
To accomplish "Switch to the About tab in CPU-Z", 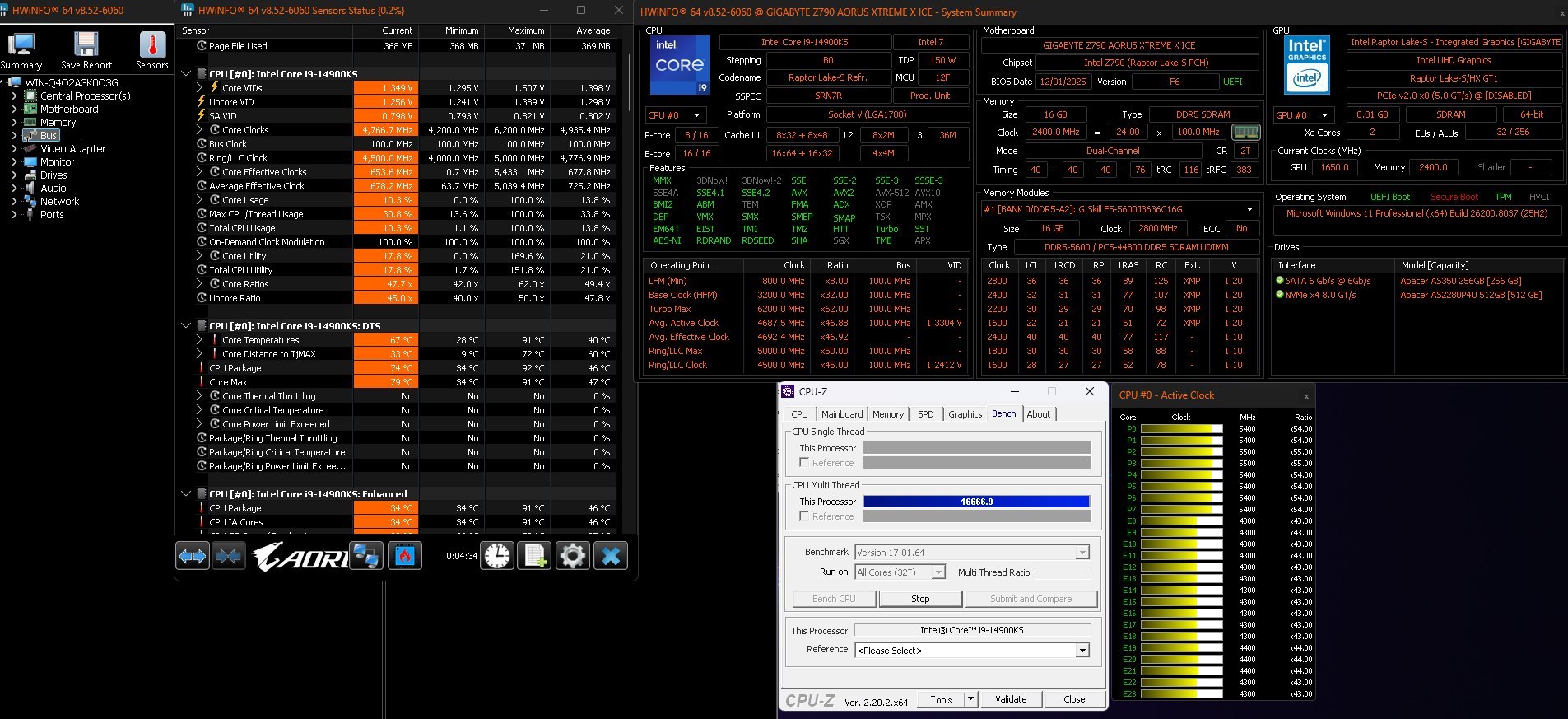I will [x=1039, y=414].
